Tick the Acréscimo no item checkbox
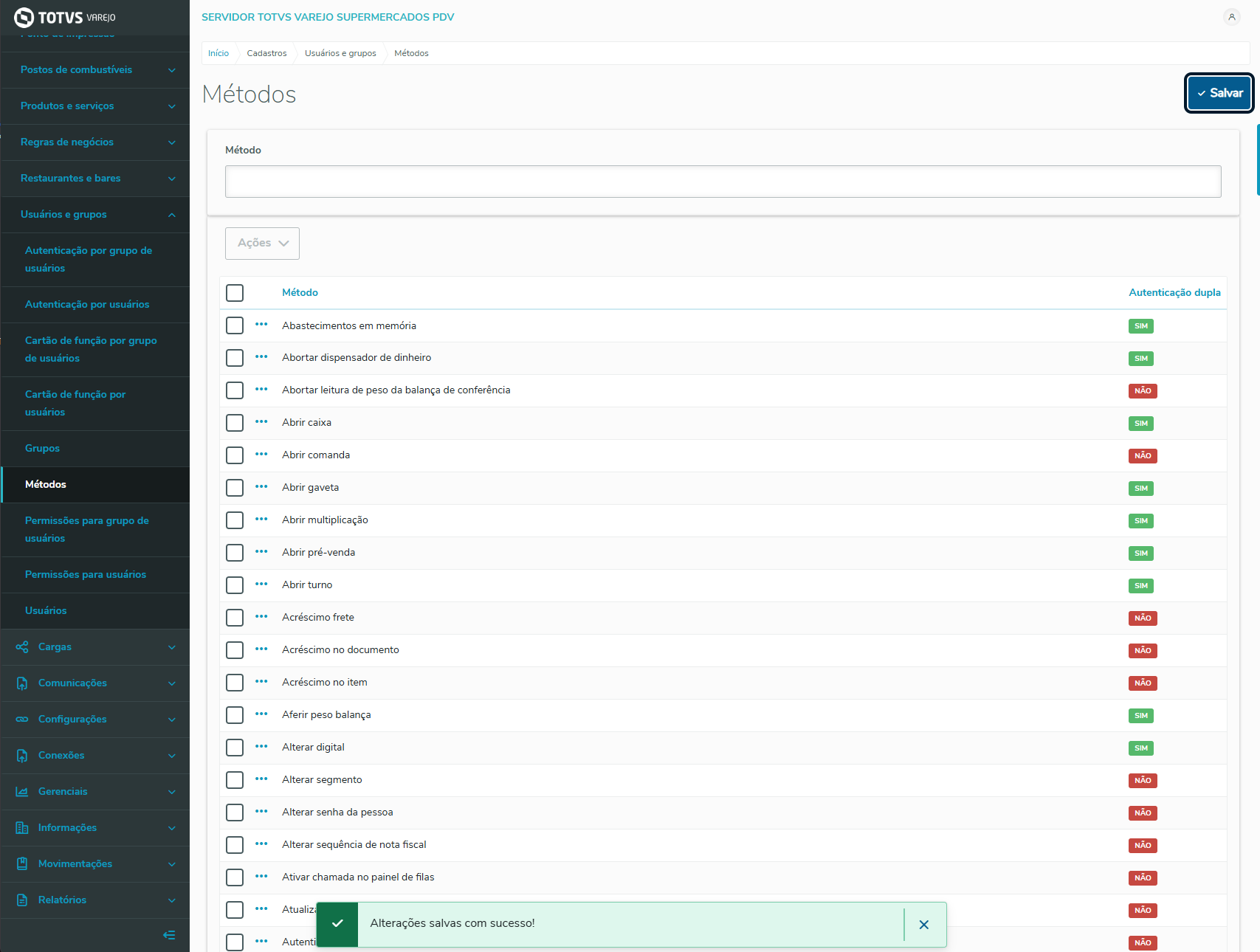This screenshot has height=952, width=1260. point(235,683)
